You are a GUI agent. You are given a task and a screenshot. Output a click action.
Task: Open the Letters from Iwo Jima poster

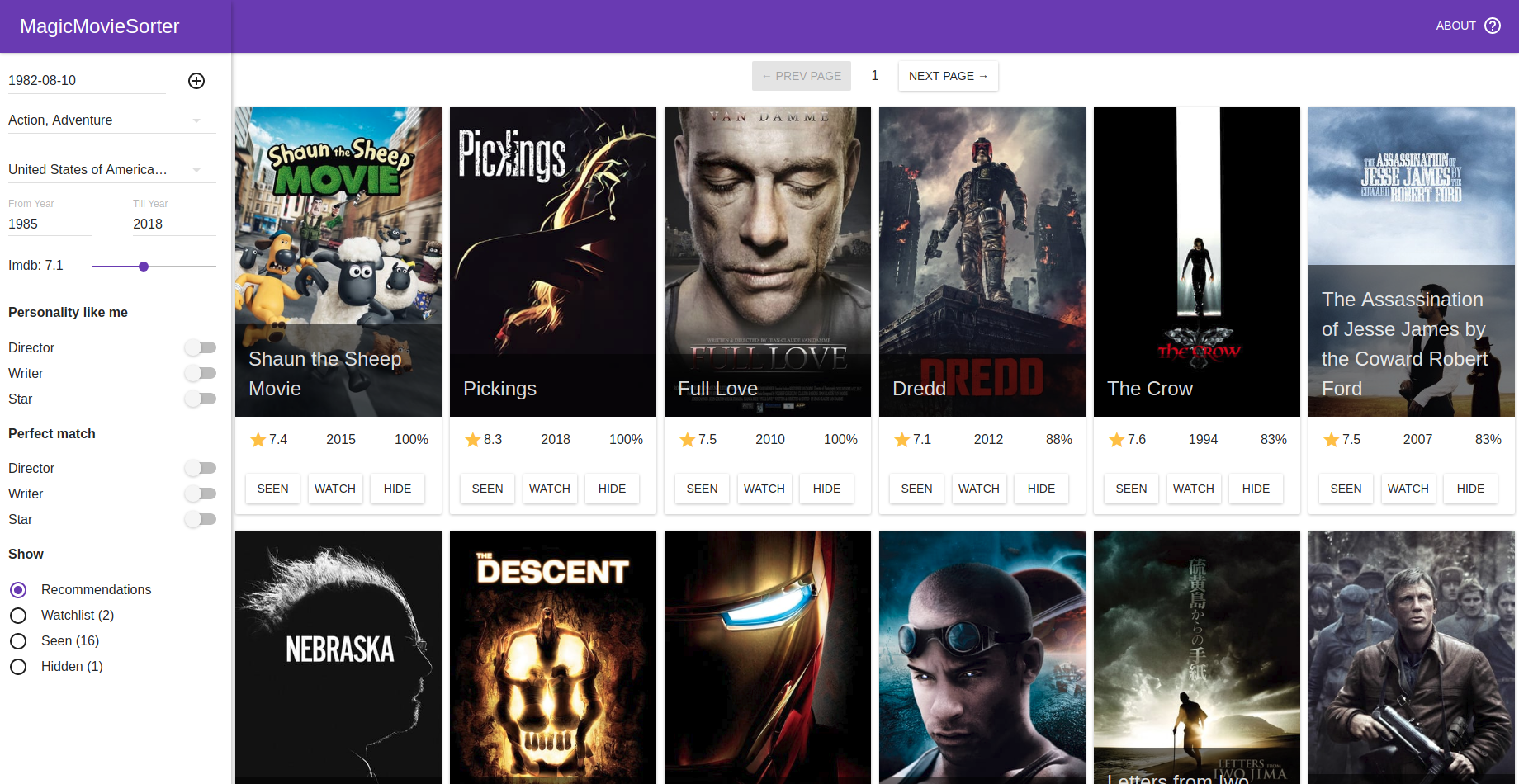(1197, 657)
